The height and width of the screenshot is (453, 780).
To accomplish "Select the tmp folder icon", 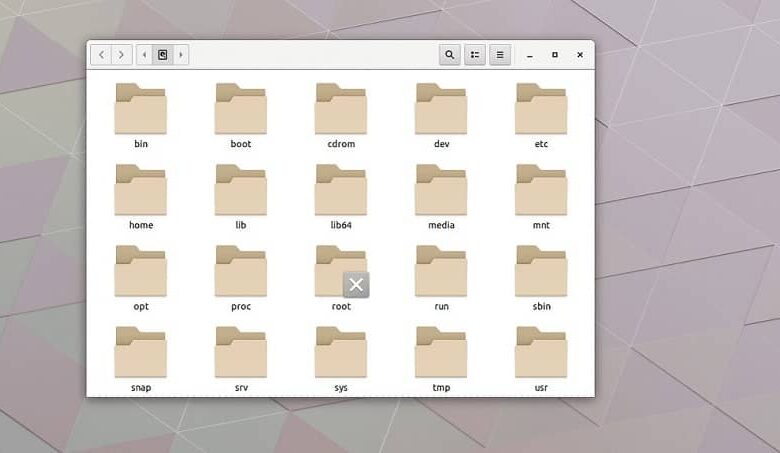I will (441, 352).
